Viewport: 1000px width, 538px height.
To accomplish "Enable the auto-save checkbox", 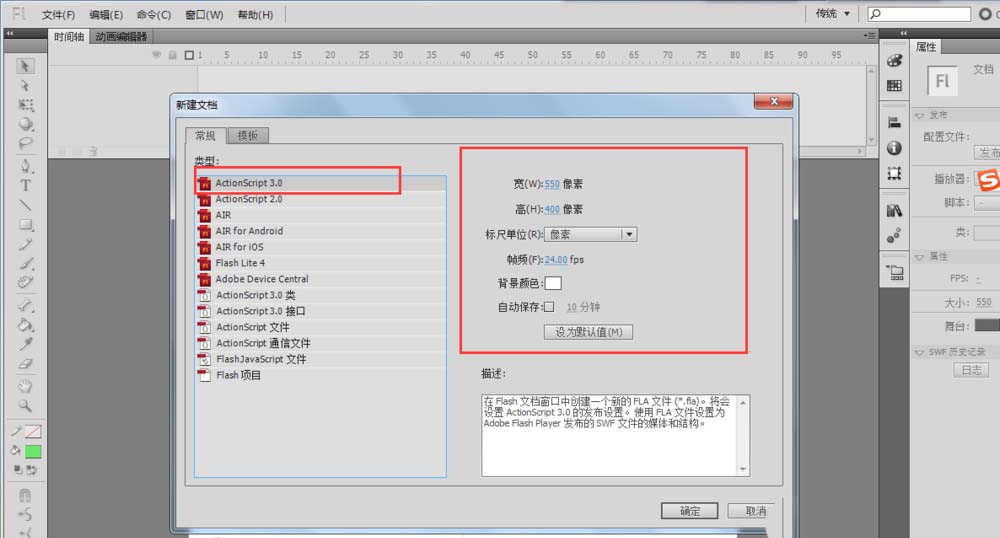I will [548, 307].
